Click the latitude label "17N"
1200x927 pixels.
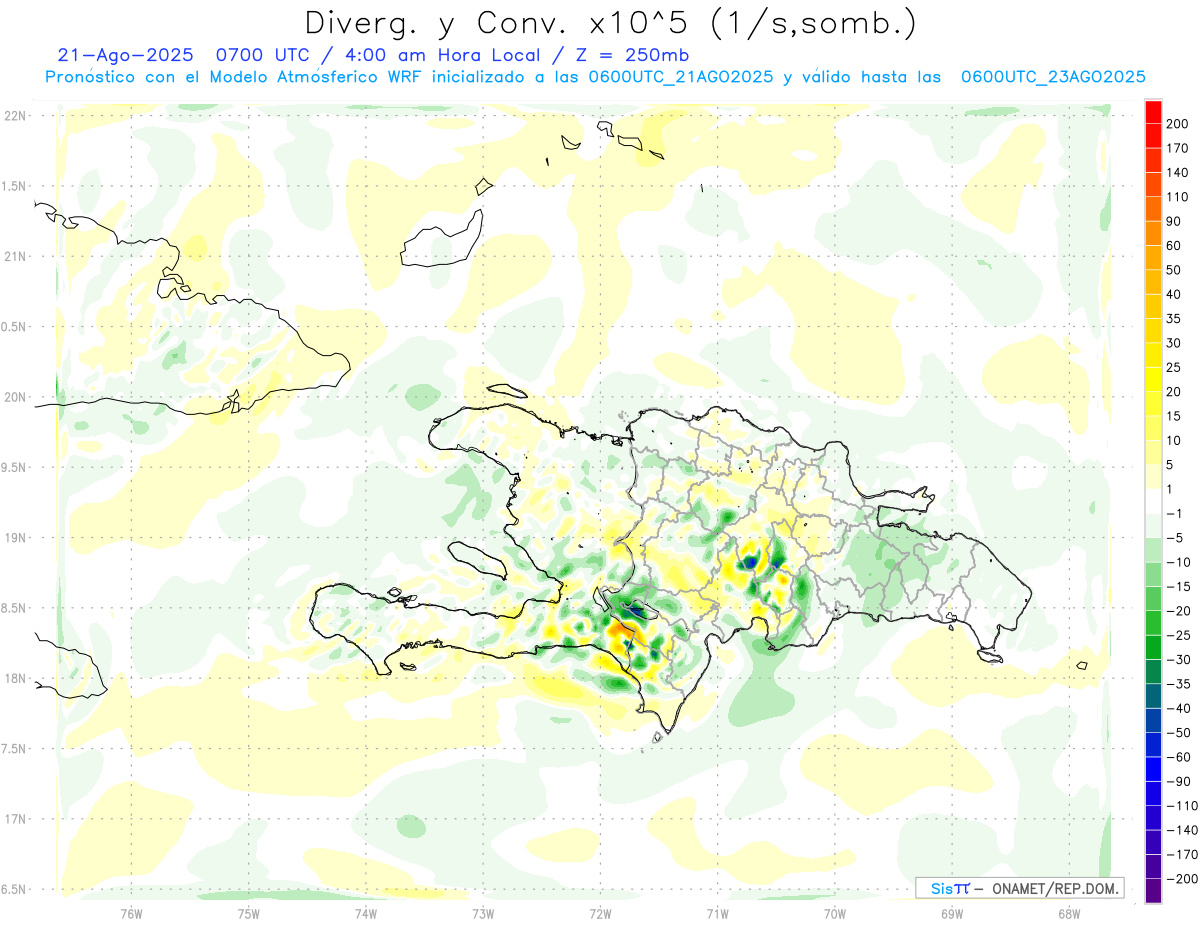coord(15,819)
